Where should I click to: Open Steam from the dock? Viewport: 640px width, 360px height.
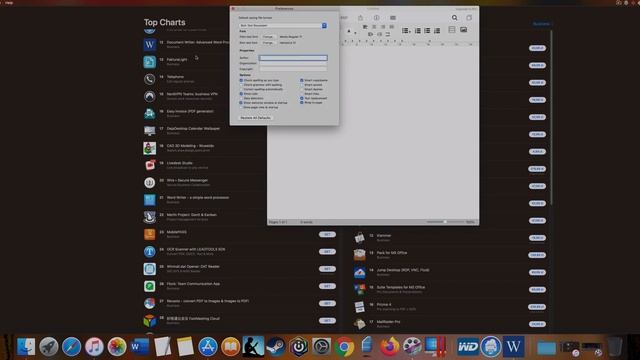coord(276,347)
